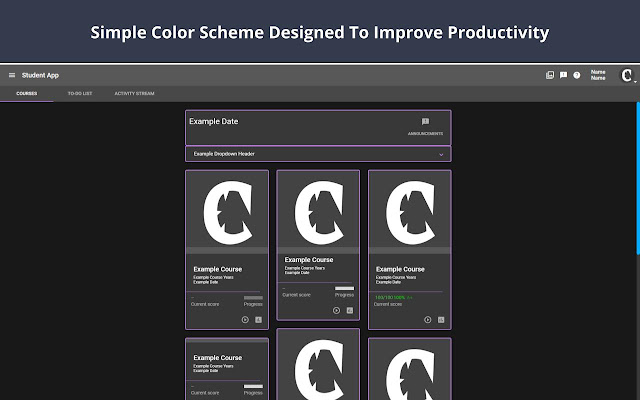Open Example Course title on second-row left card
The height and width of the screenshot is (400, 640).
tap(218, 358)
